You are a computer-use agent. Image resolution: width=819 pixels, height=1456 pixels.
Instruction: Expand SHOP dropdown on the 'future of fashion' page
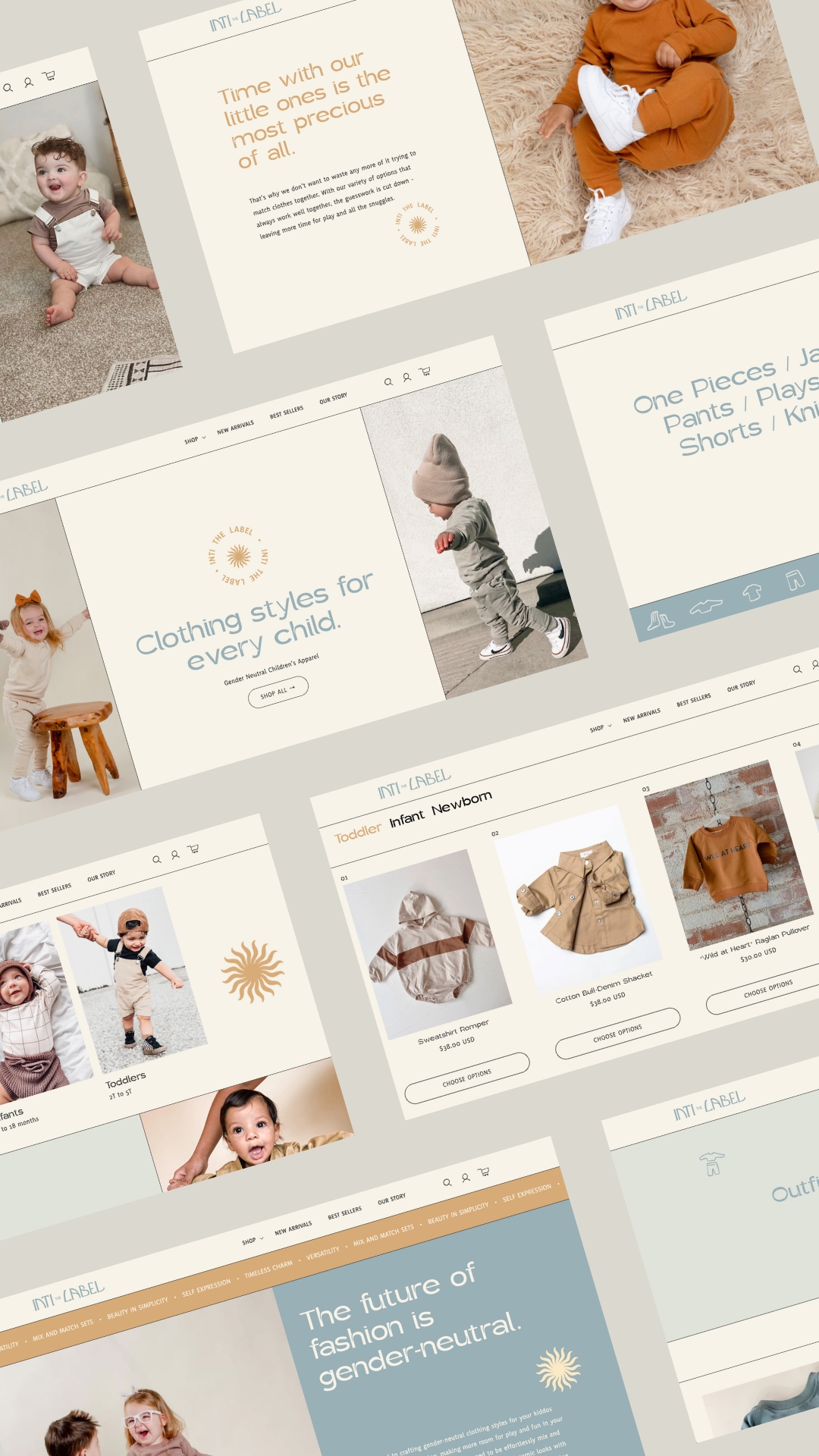pos(253,1241)
